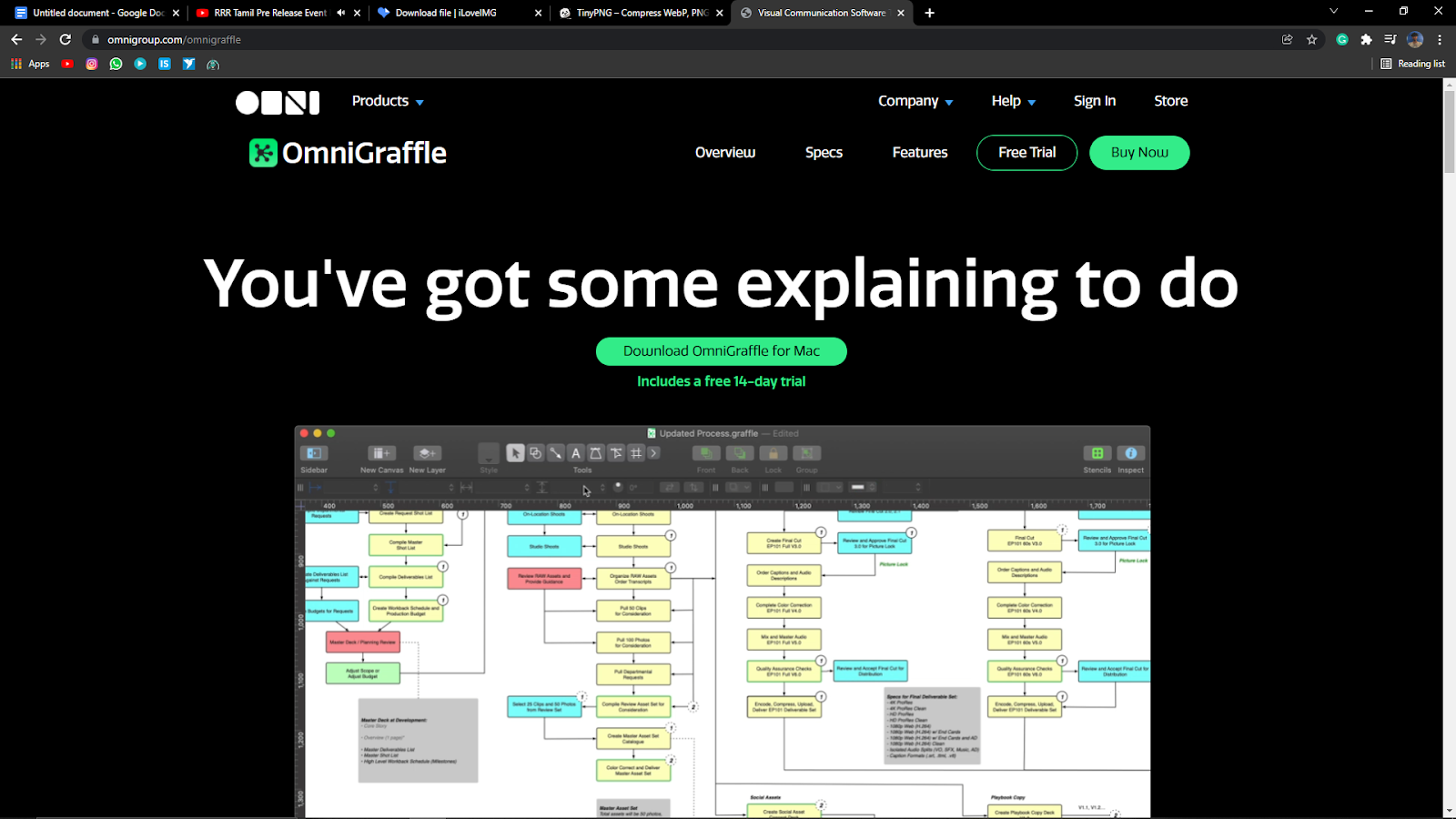This screenshot has width=1456, height=819.
Task: Click the page's vertical scrollbar
Action: [x=1449, y=132]
